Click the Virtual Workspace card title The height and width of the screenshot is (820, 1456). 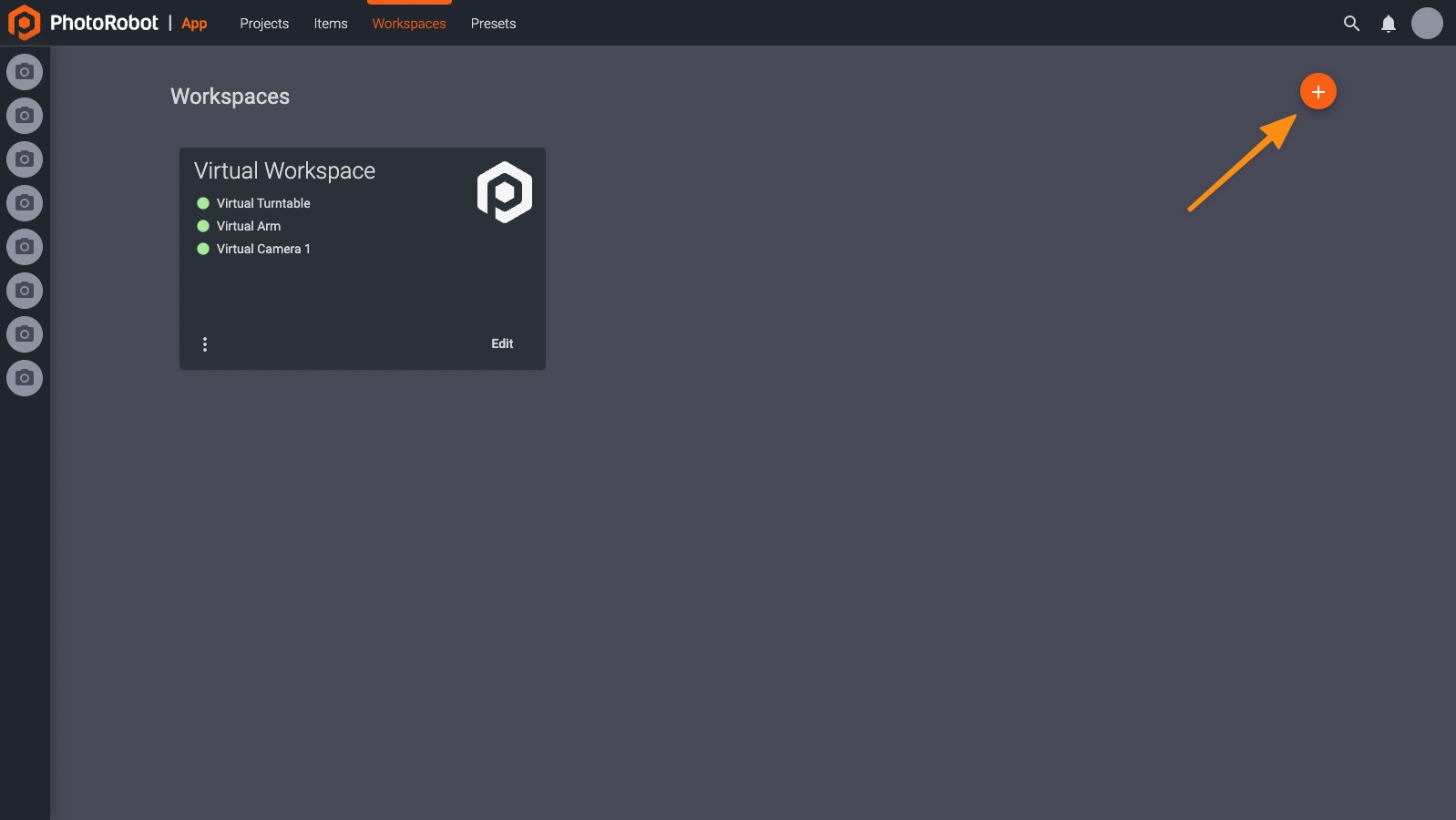(284, 171)
